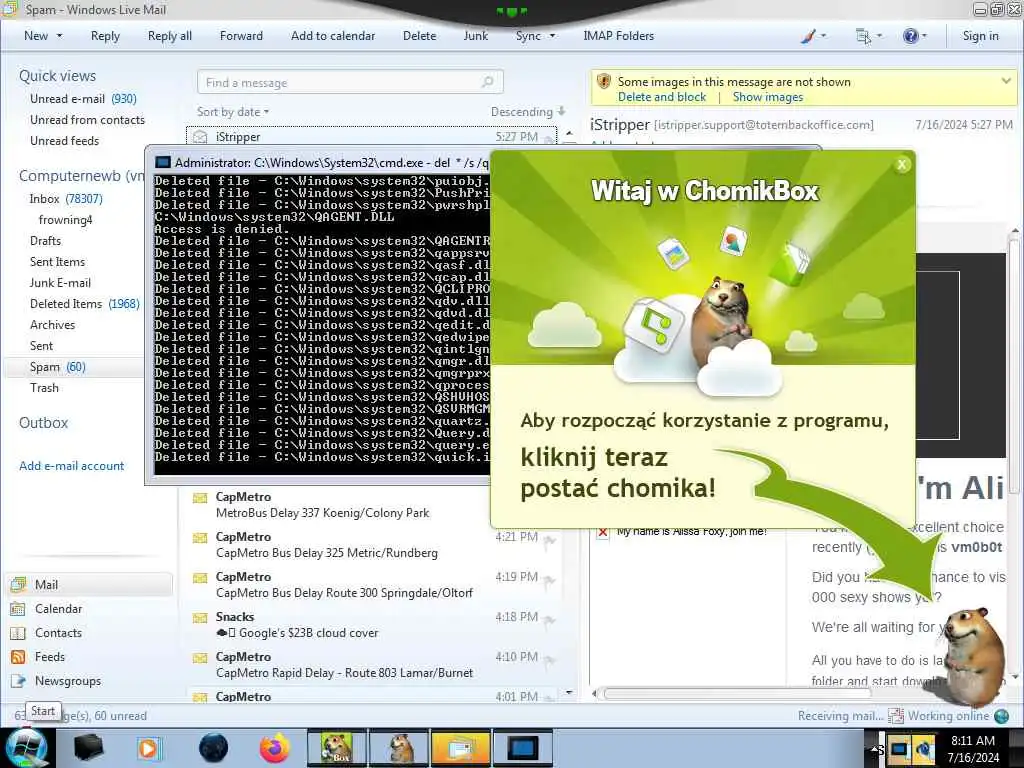This screenshot has width=1024, height=768.
Task: Select the frowning4 subfolder
Action: (65, 220)
